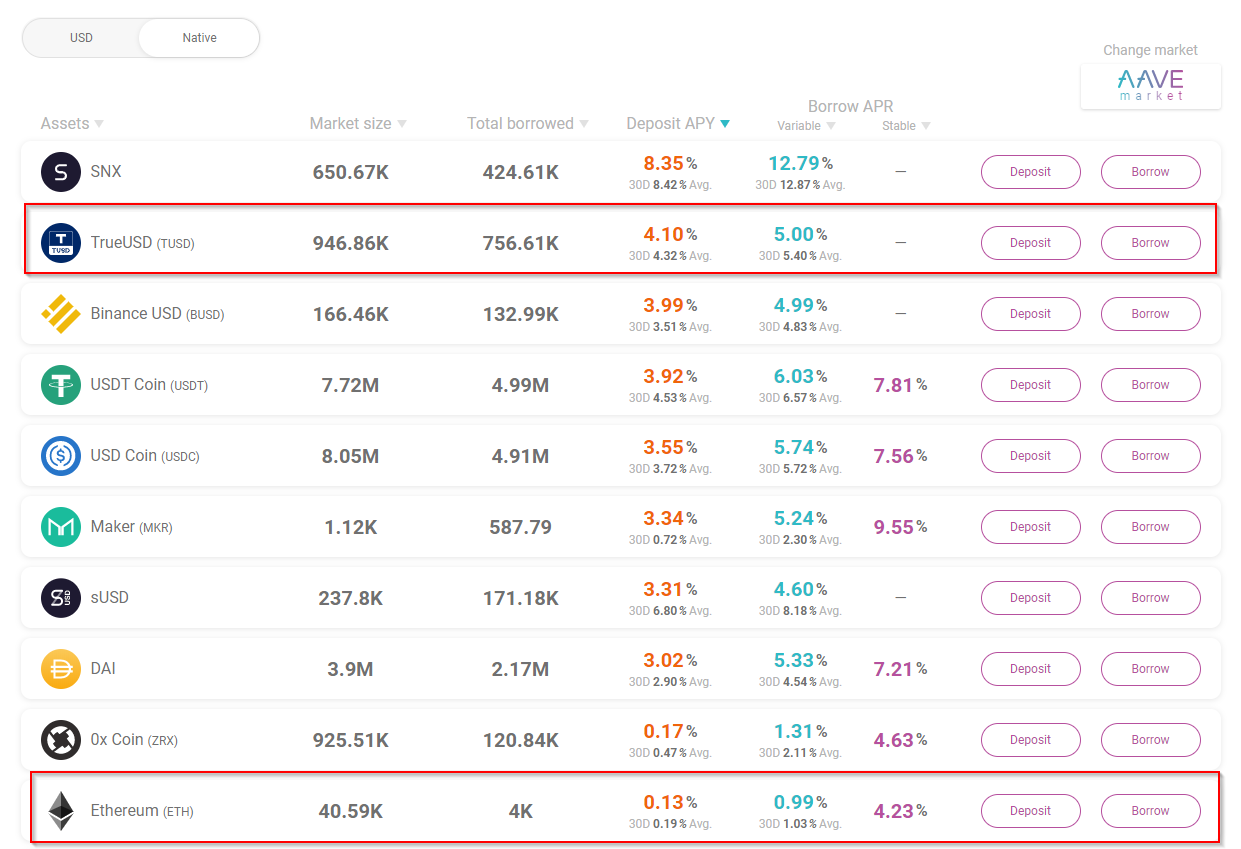The width and height of the screenshot is (1241, 849).
Task: Borrow sUSD
Action: (x=1151, y=598)
